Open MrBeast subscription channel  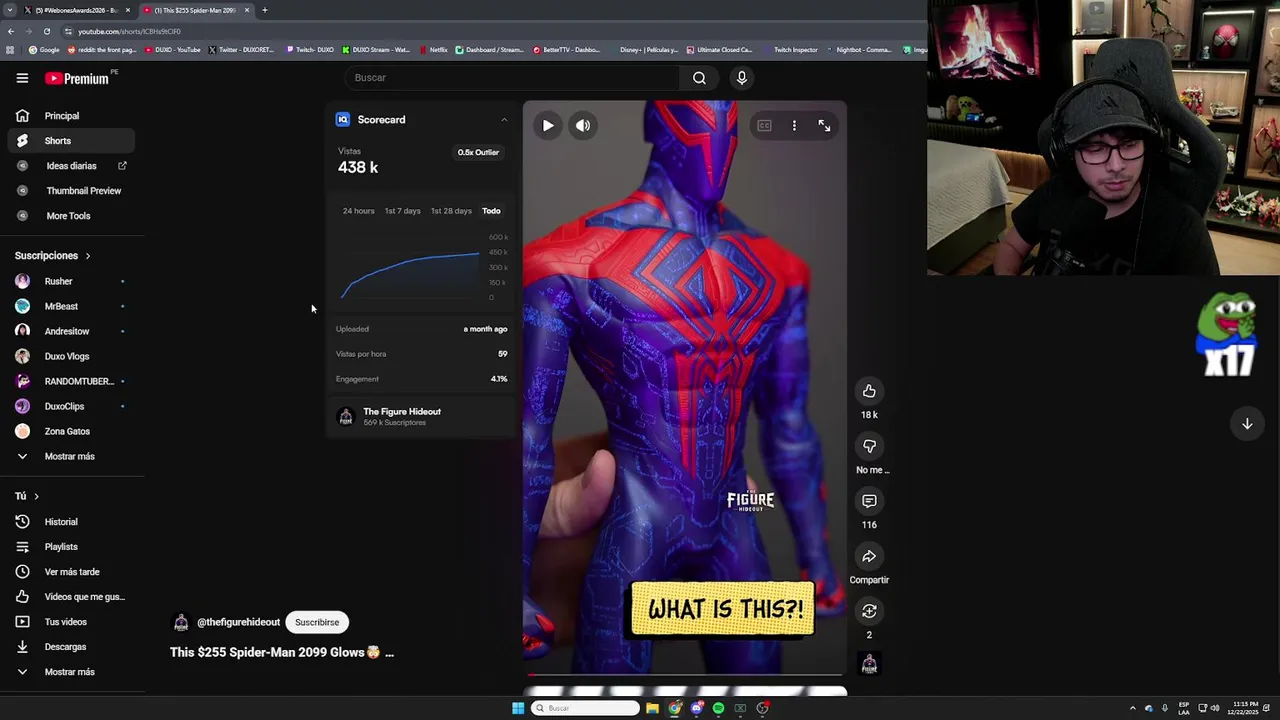tap(70, 307)
